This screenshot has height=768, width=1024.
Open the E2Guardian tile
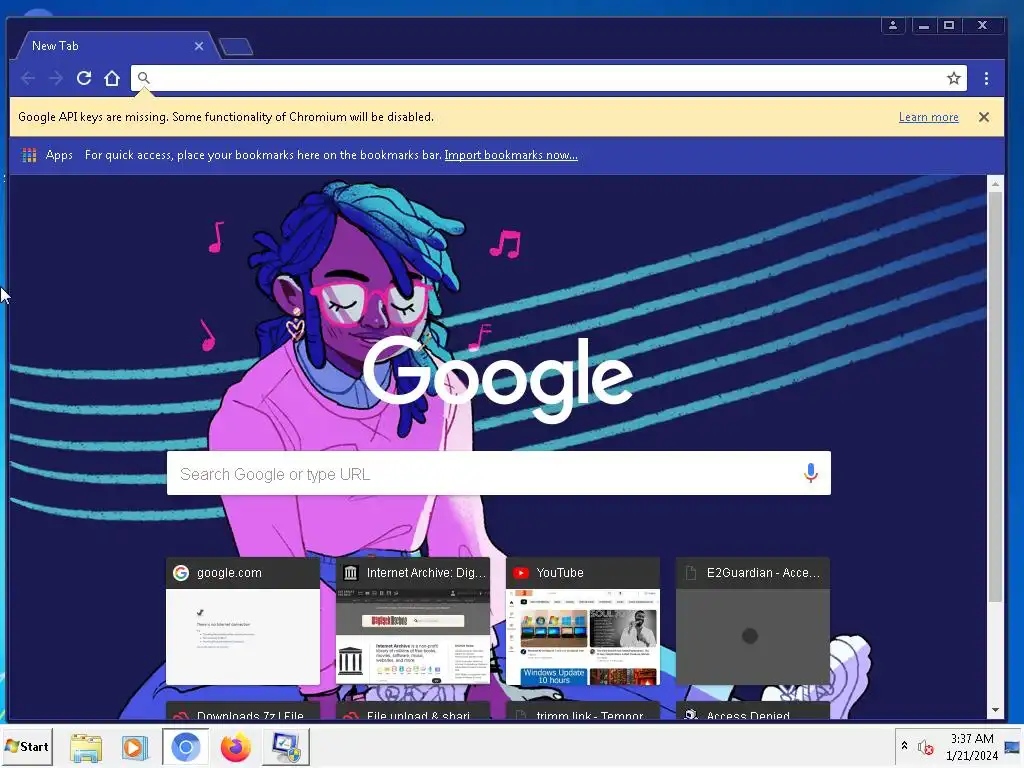tap(753, 621)
